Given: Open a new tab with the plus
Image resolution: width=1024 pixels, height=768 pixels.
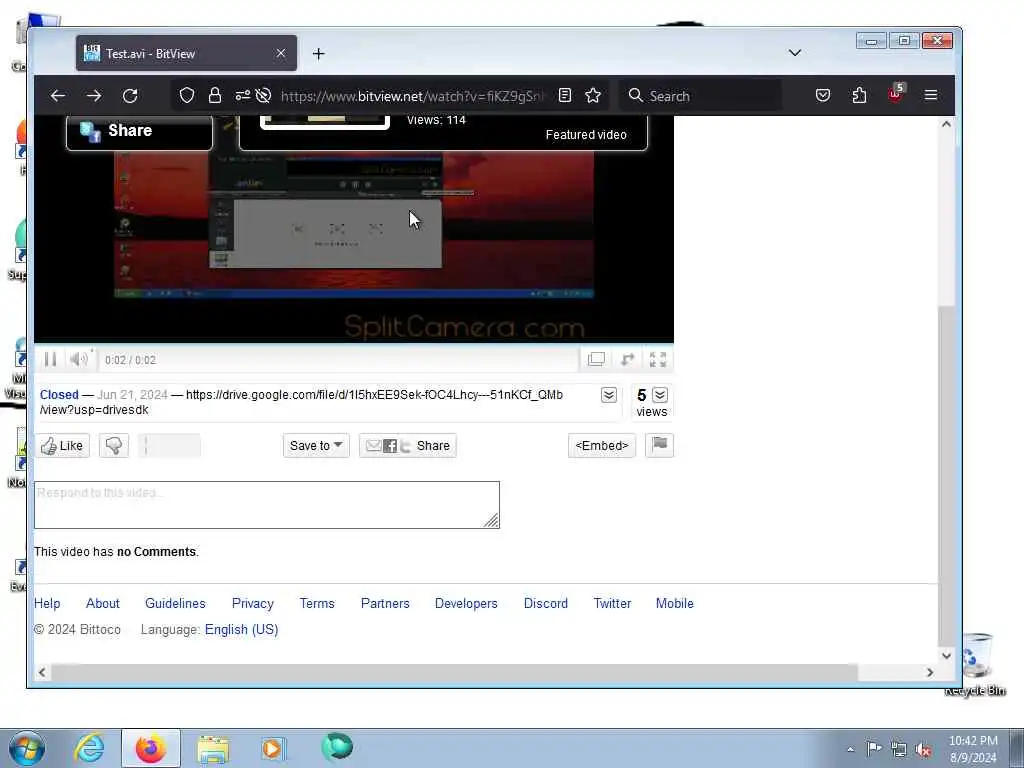Looking at the screenshot, I should coord(319,54).
